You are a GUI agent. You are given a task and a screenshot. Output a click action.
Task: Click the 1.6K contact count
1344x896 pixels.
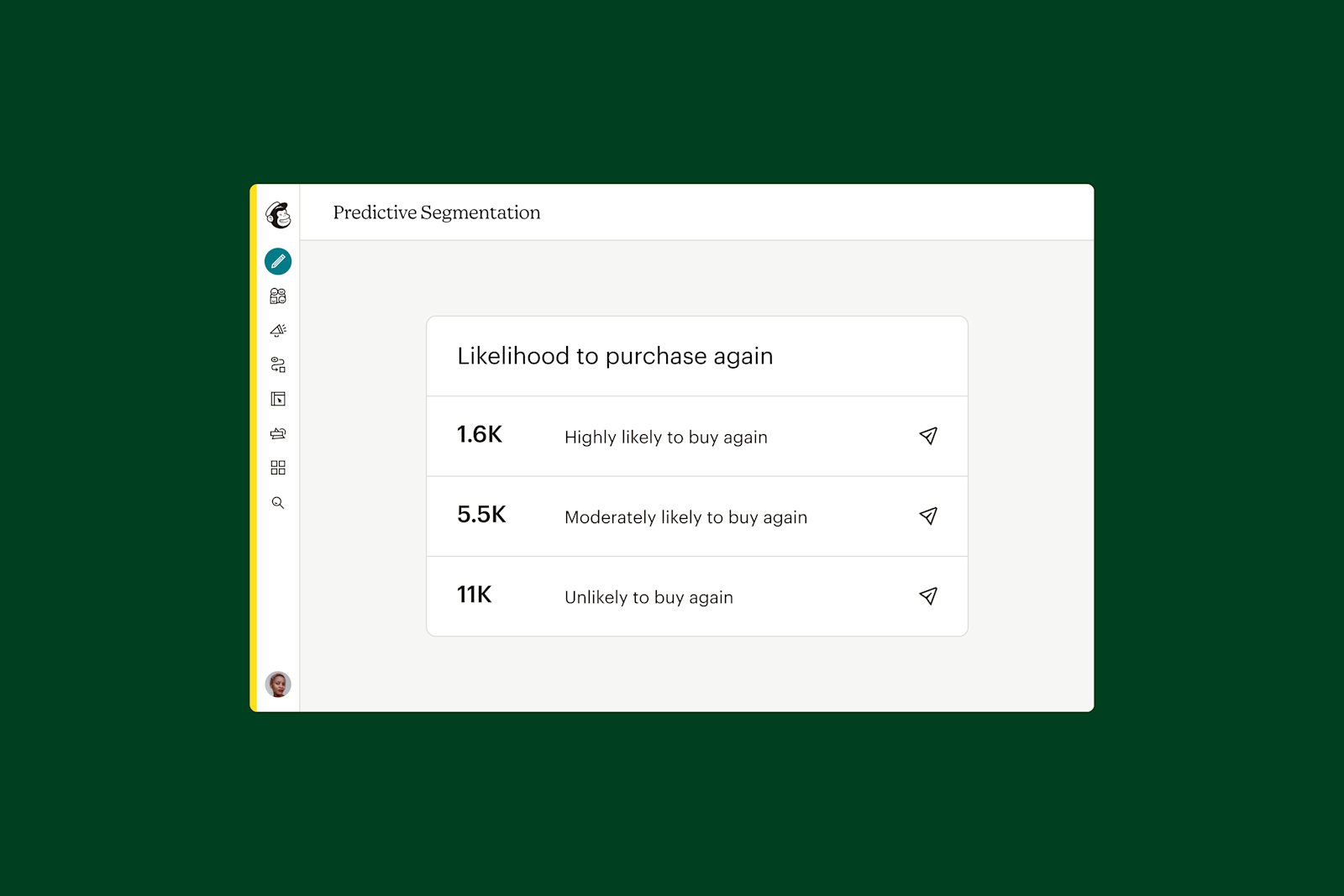tap(480, 435)
